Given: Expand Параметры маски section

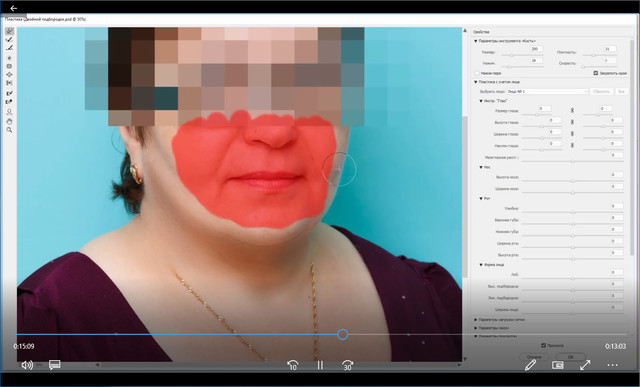Looking at the screenshot, I should click(476, 328).
